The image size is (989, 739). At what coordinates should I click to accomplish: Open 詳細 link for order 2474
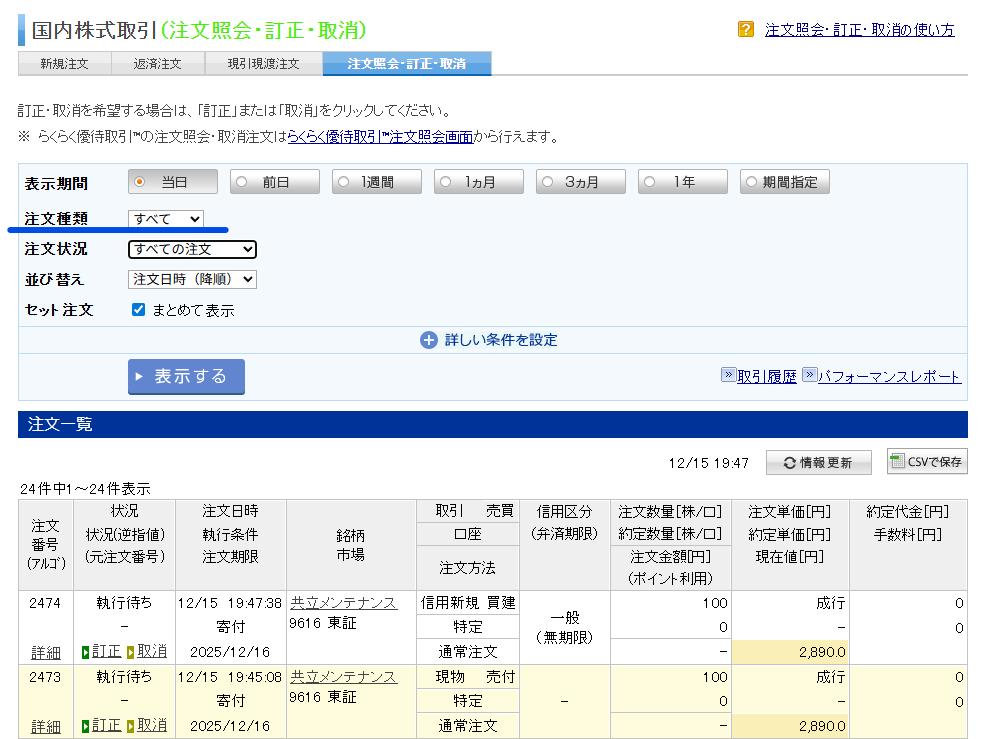[45, 652]
